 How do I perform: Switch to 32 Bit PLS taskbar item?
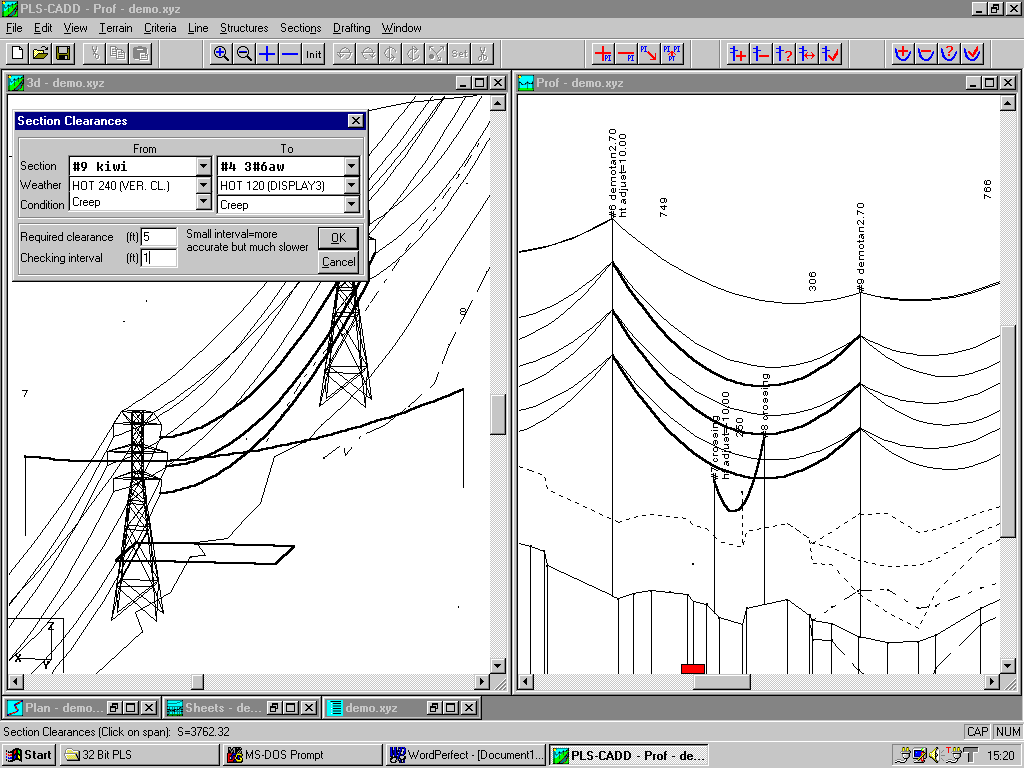click(140, 755)
